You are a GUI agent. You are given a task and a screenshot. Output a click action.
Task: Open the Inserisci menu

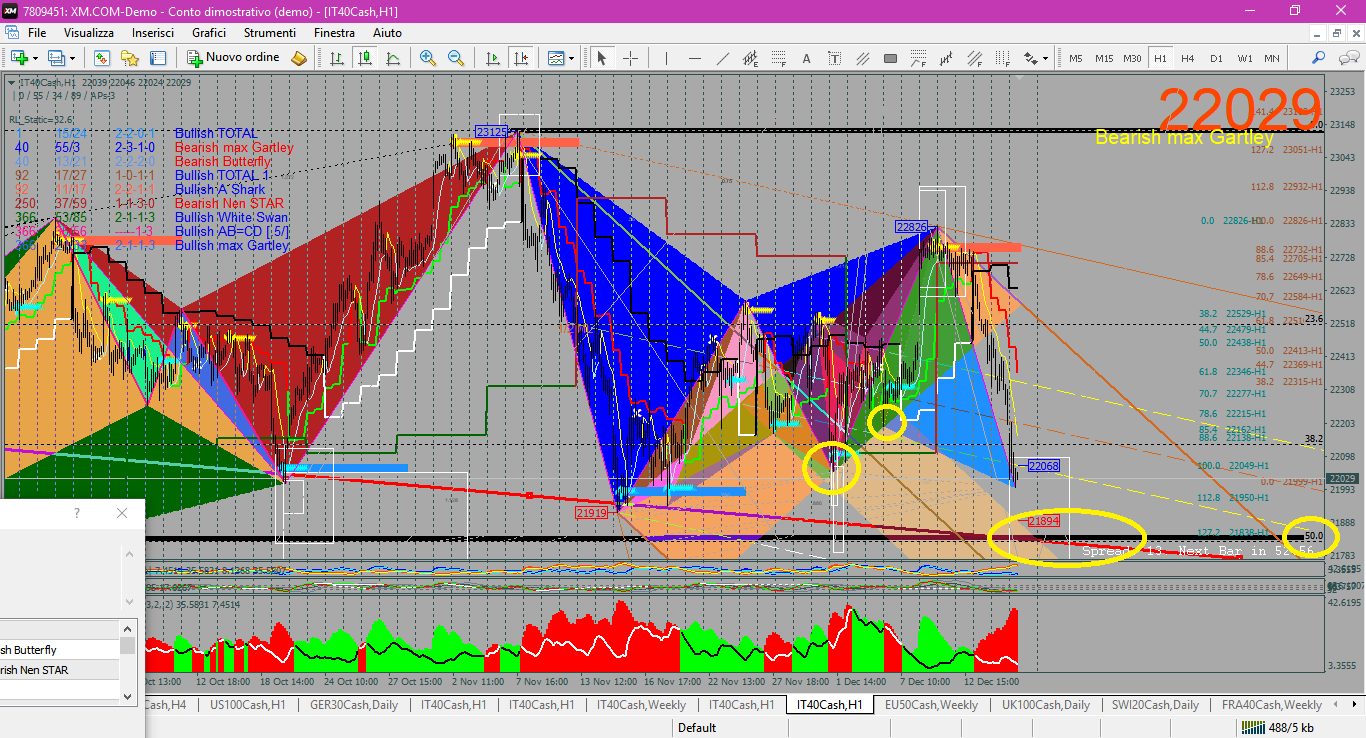coord(153,33)
